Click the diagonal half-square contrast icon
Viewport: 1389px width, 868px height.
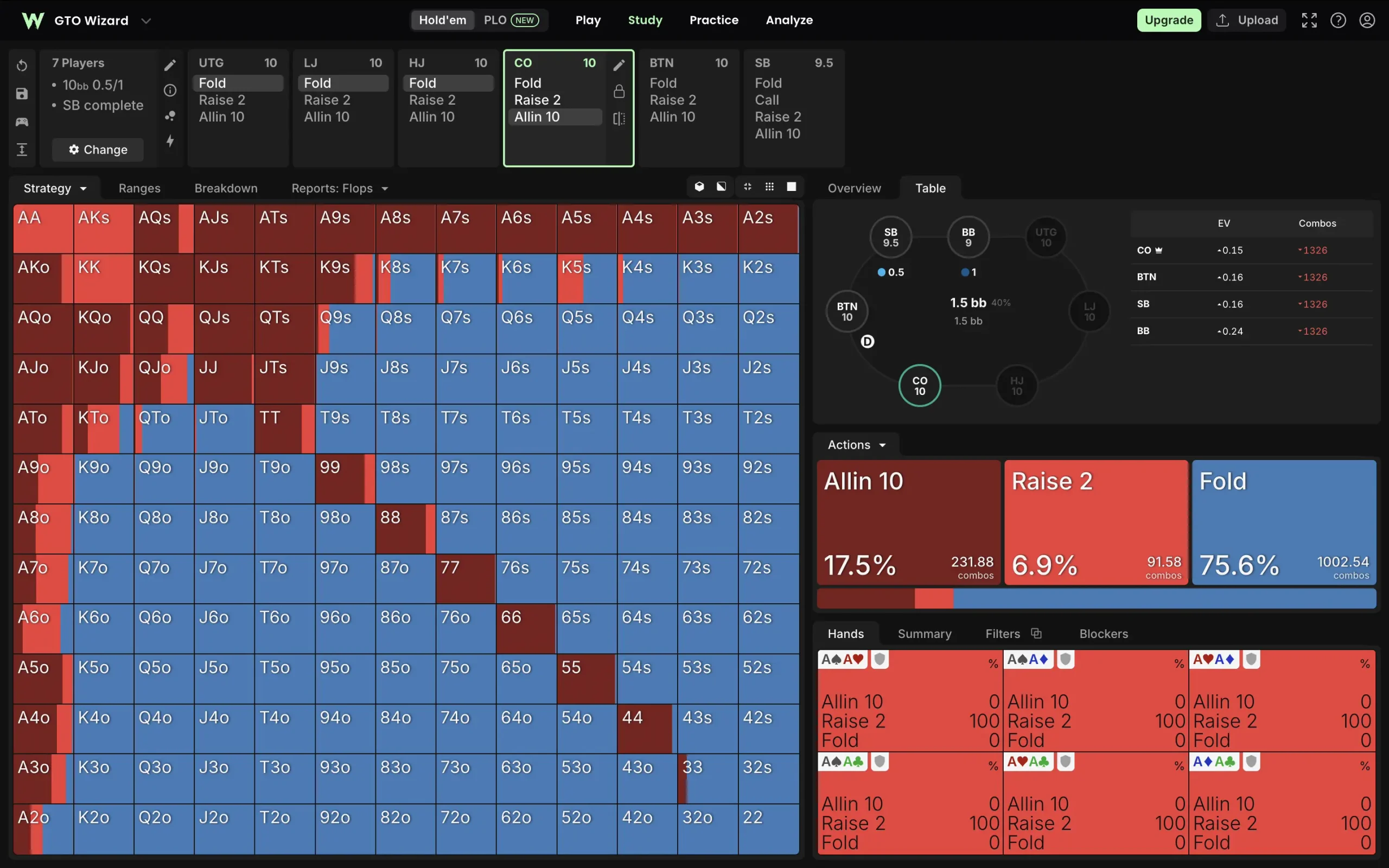(722, 187)
